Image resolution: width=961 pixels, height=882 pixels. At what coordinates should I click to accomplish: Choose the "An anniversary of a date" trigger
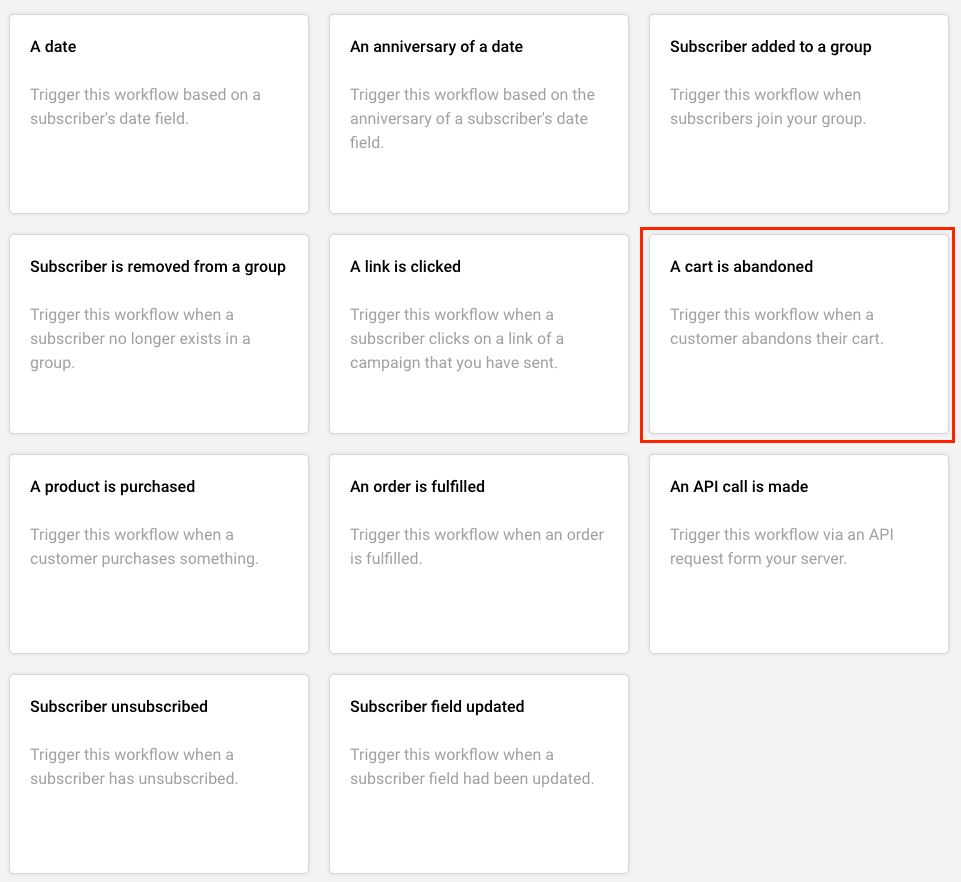coord(479,113)
